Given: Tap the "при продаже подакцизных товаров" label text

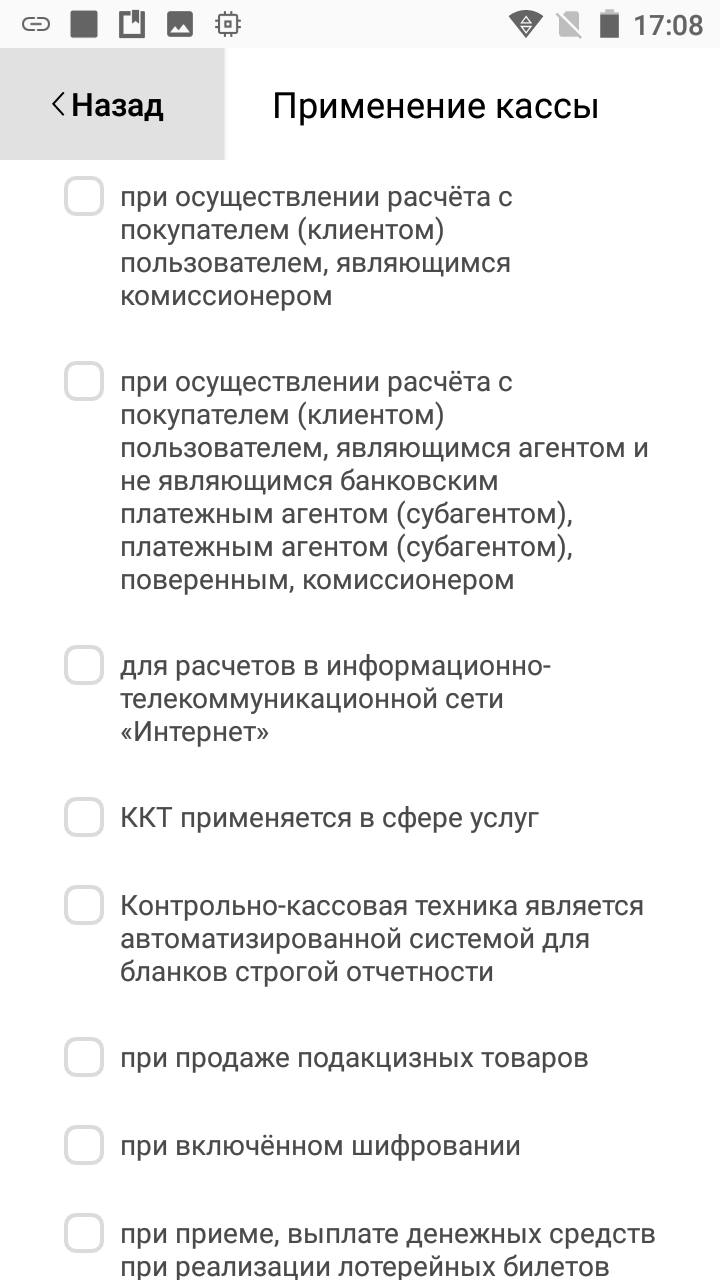Looking at the screenshot, I should tap(354, 1058).
